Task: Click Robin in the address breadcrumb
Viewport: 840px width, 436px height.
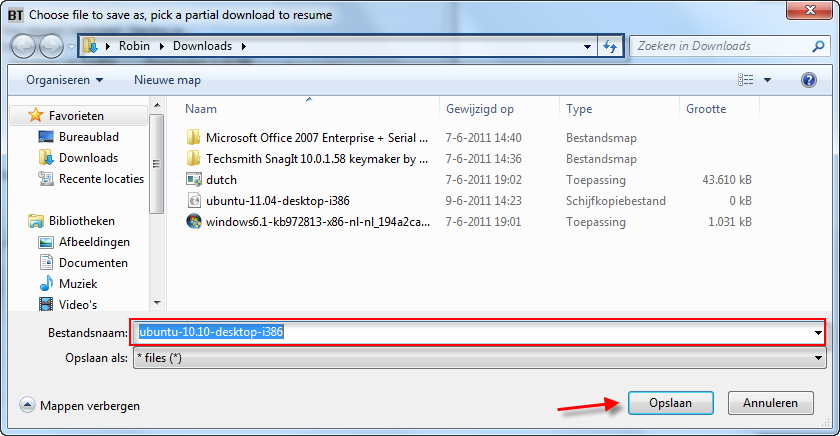Action: pyautogui.click(x=134, y=46)
